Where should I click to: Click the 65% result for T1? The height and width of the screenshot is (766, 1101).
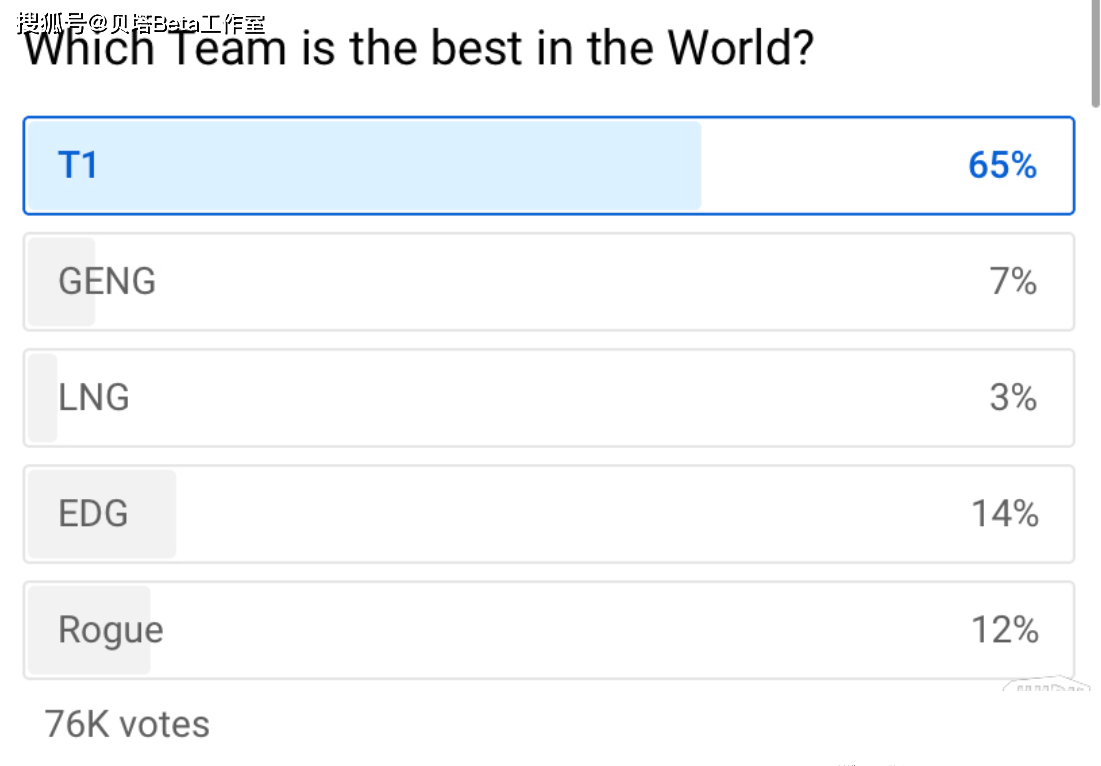coord(1002,165)
